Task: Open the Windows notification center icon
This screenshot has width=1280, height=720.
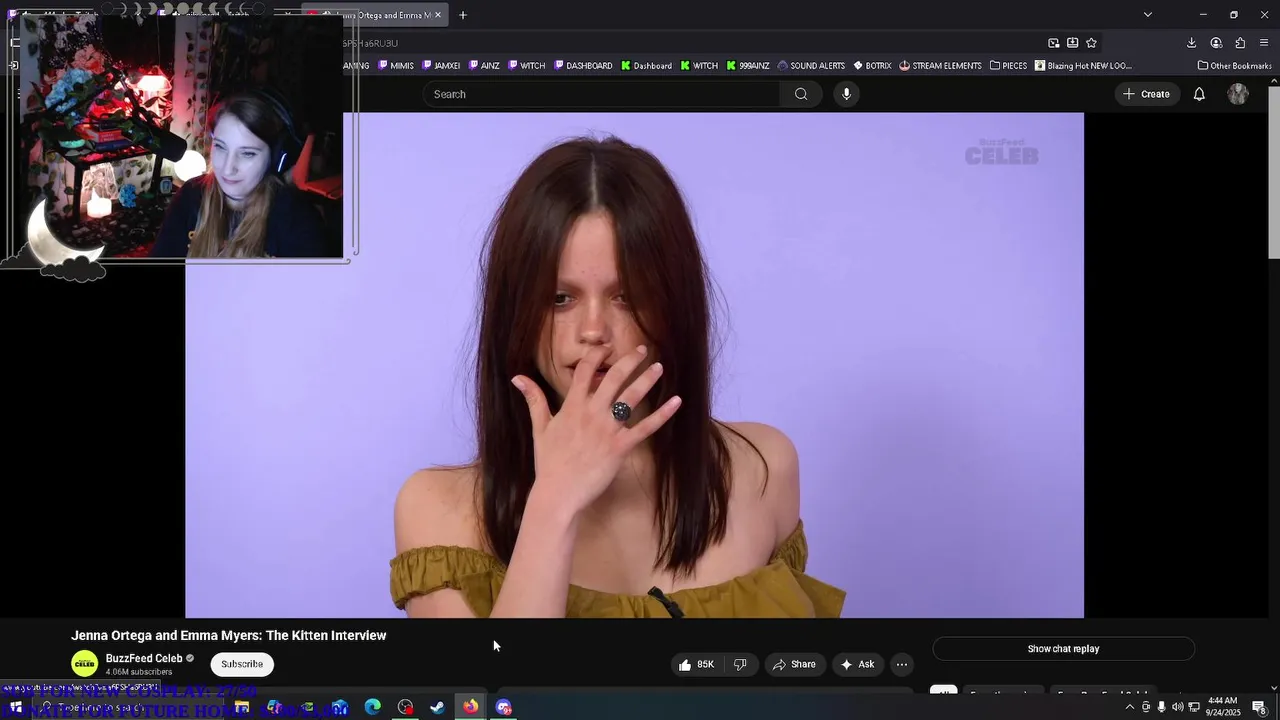Action: tap(1259, 707)
